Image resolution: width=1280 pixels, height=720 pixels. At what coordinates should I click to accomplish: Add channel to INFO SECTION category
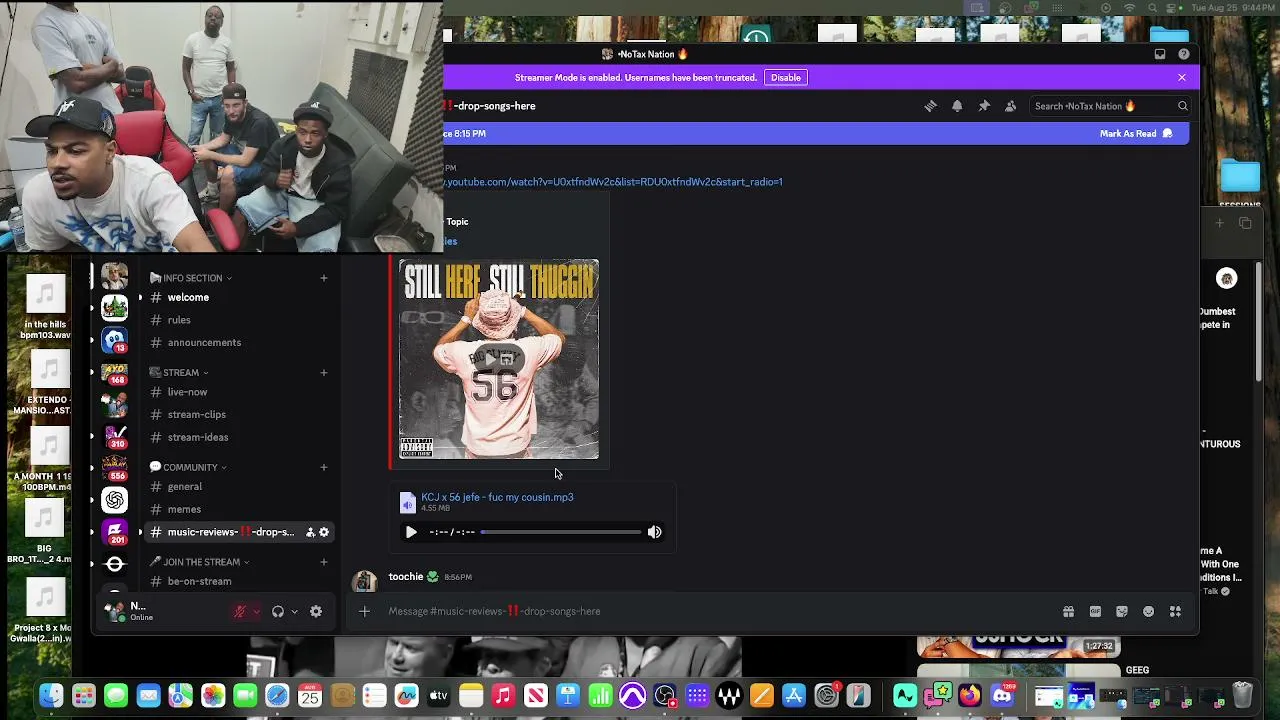[x=323, y=278]
